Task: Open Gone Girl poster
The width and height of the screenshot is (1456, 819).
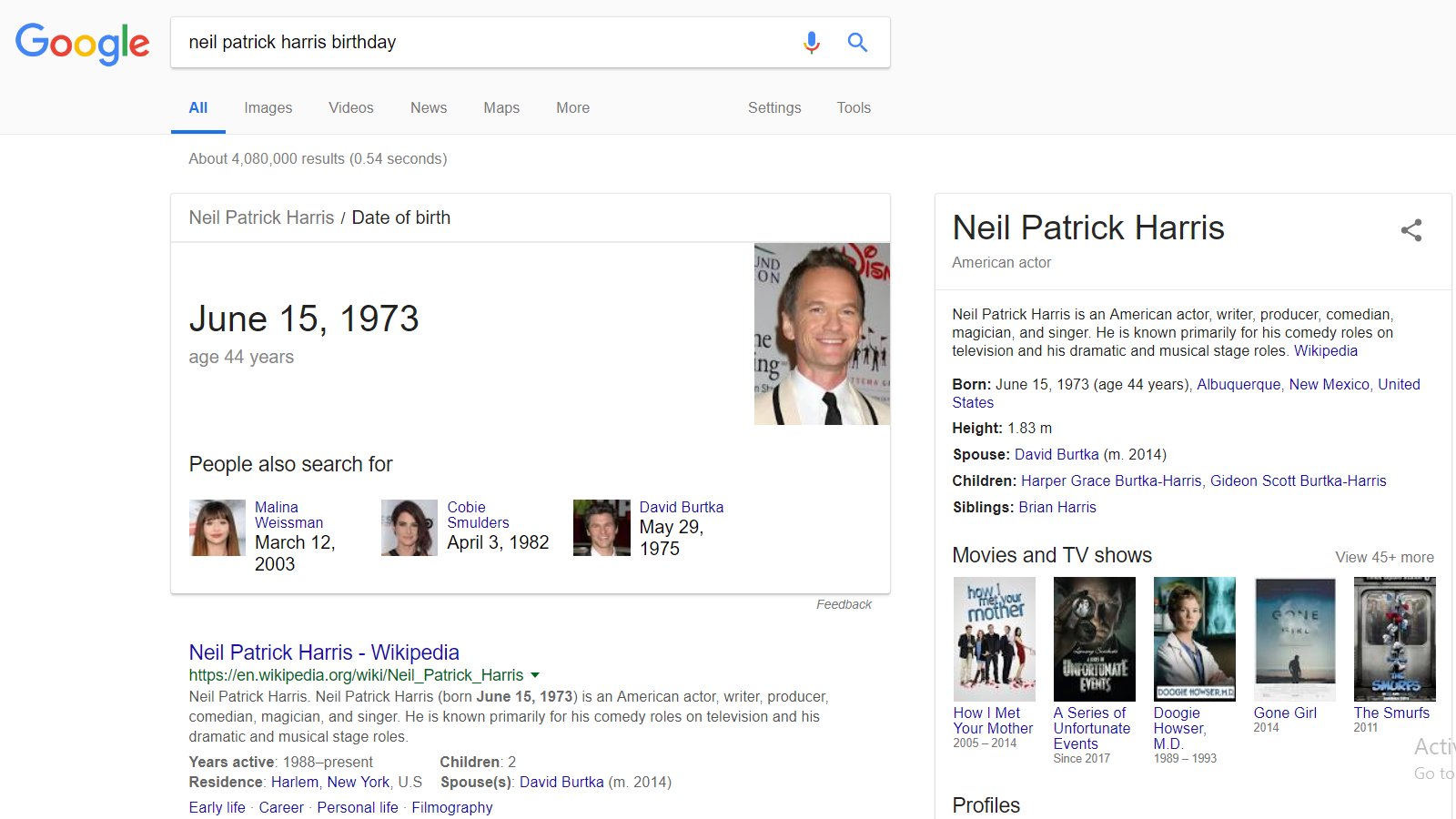Action: 1295,639
